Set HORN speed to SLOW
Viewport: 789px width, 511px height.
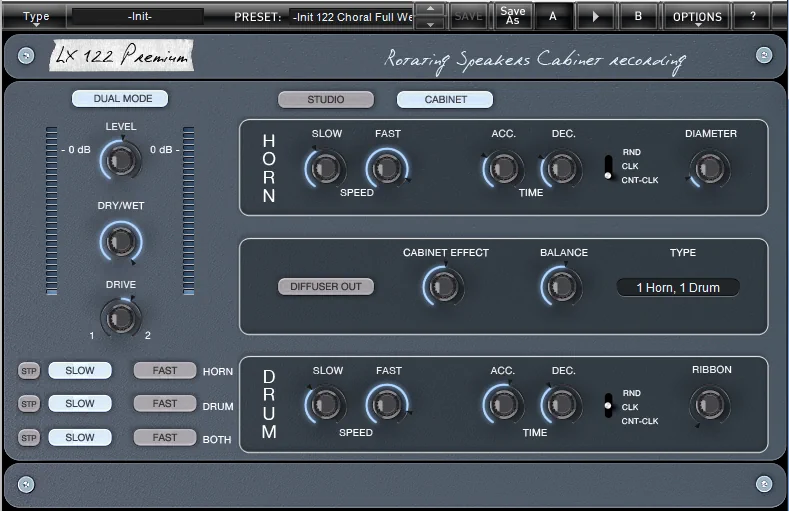pyautogui.click(x=80, y=371)
